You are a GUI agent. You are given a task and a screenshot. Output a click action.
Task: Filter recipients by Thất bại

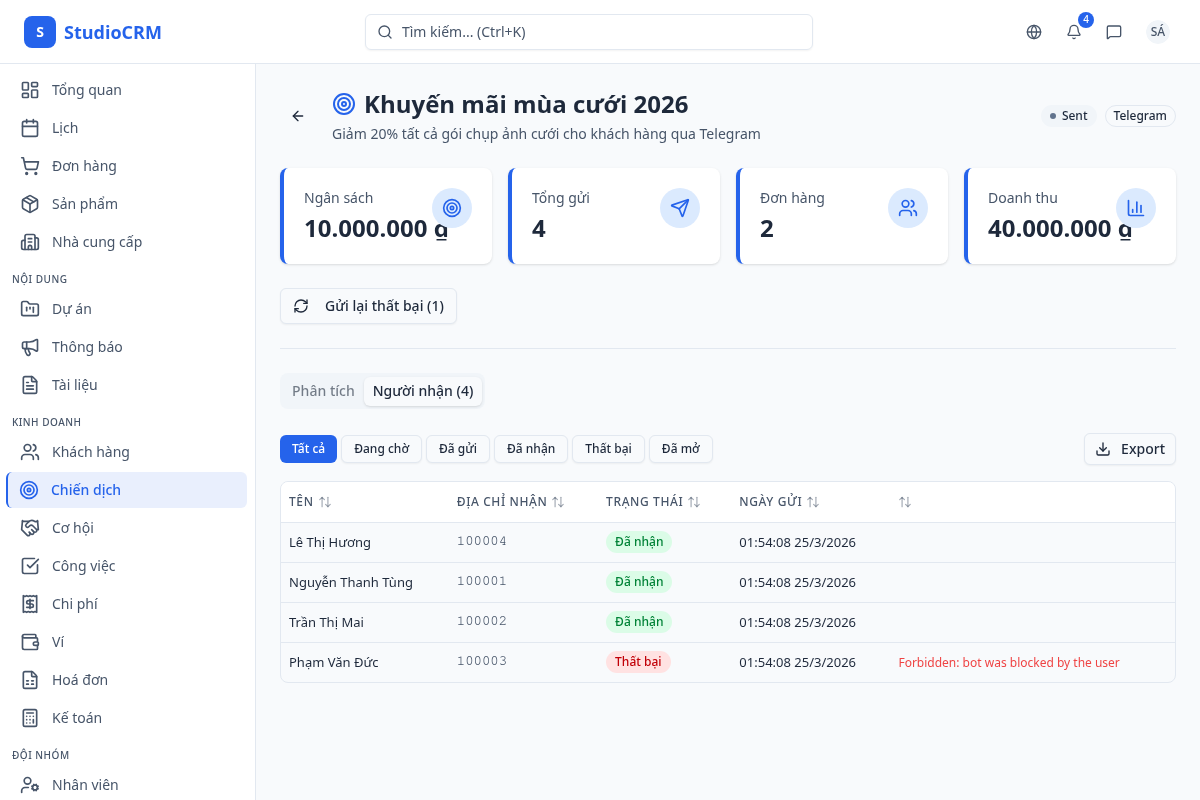coord(608,449)
